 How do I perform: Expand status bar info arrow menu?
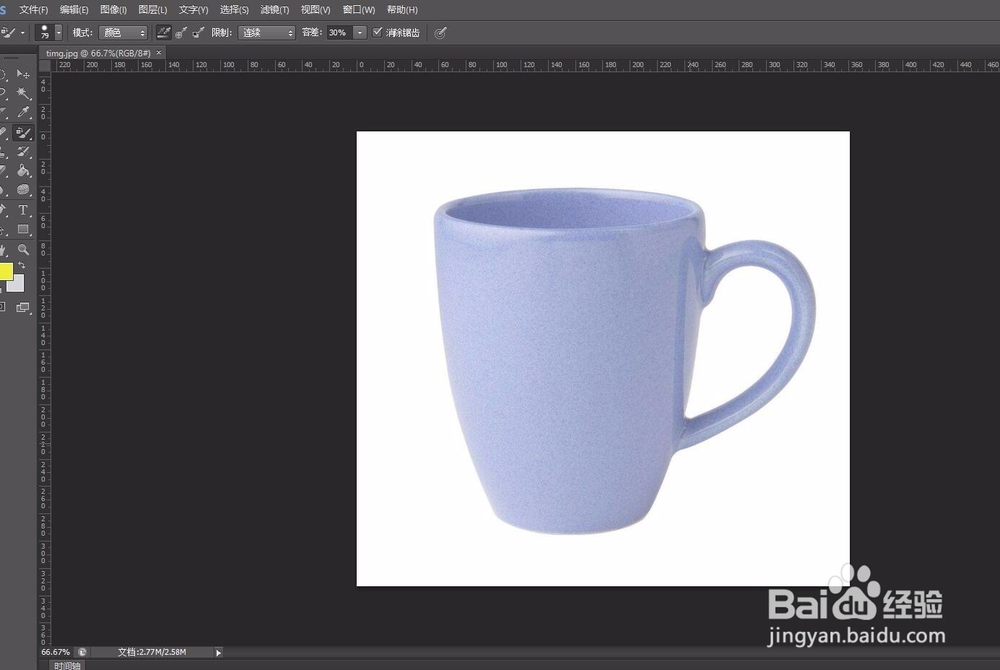click(218, 652)
